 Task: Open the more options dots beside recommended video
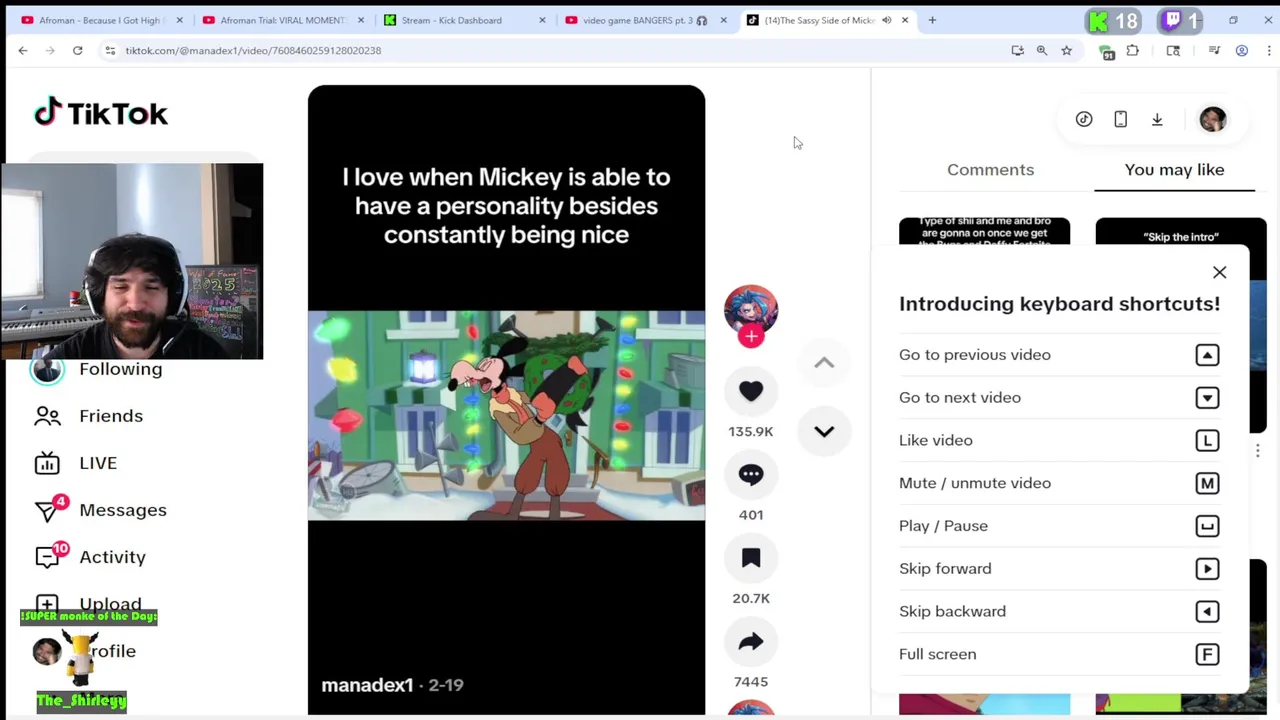[x=1258, y=450]
